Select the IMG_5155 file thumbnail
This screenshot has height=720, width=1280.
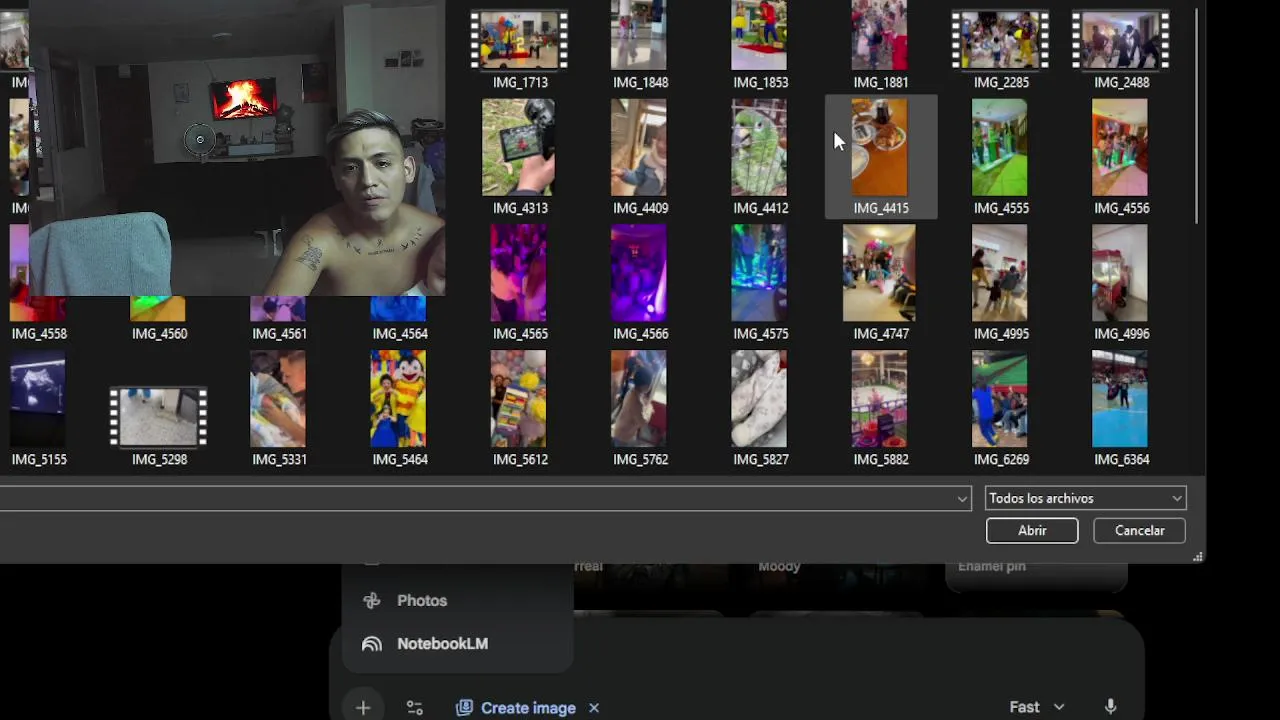pos(38,399)
